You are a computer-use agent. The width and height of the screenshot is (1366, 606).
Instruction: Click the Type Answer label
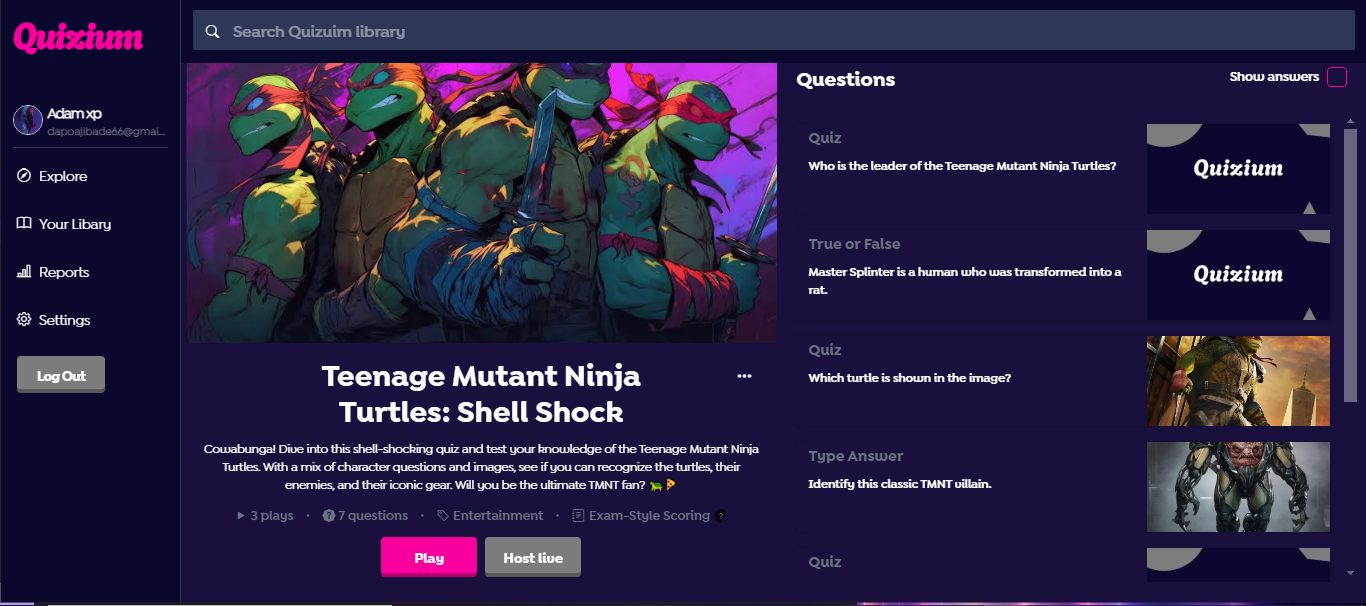856,456
